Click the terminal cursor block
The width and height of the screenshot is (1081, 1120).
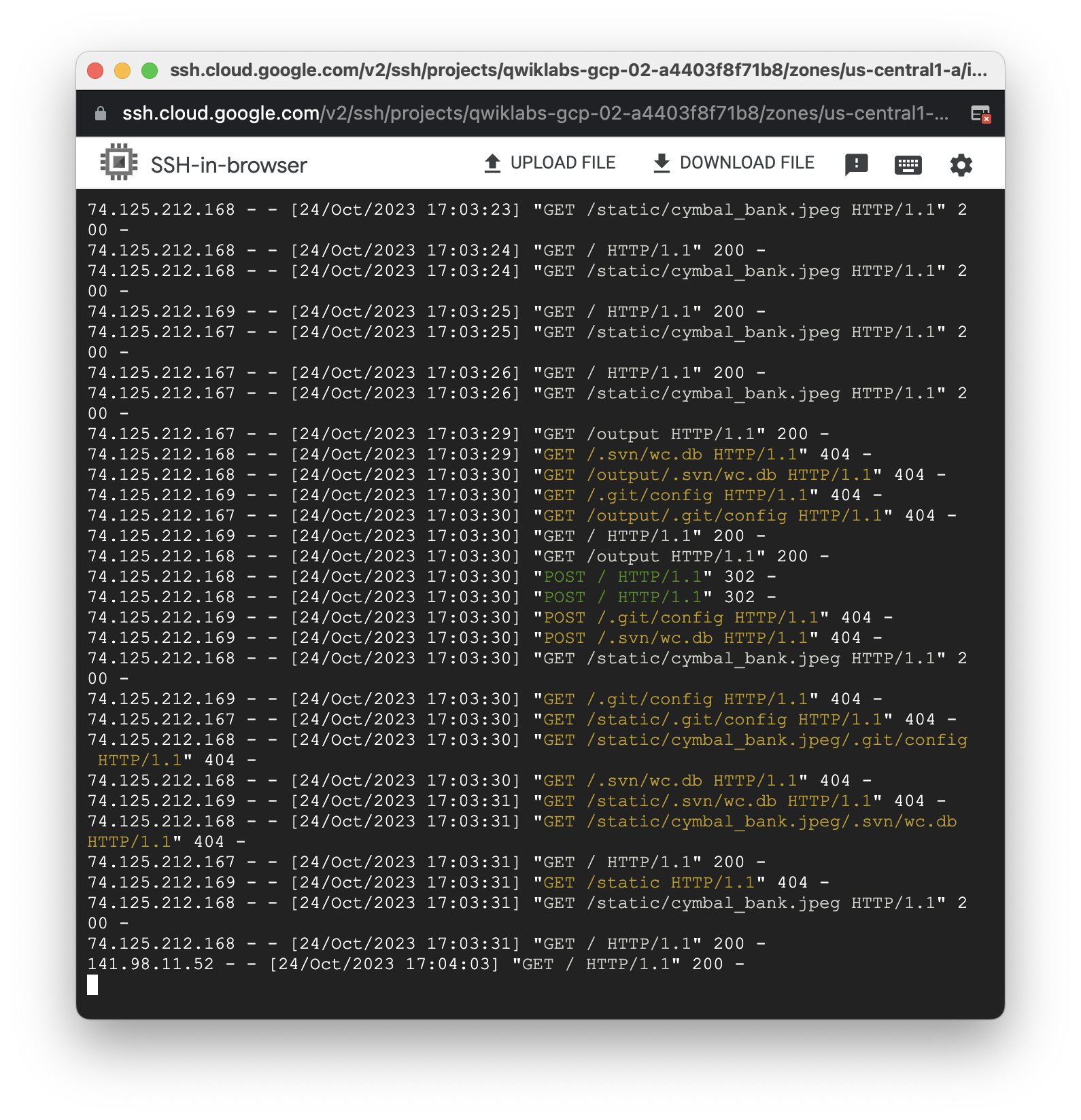(92, 984)
